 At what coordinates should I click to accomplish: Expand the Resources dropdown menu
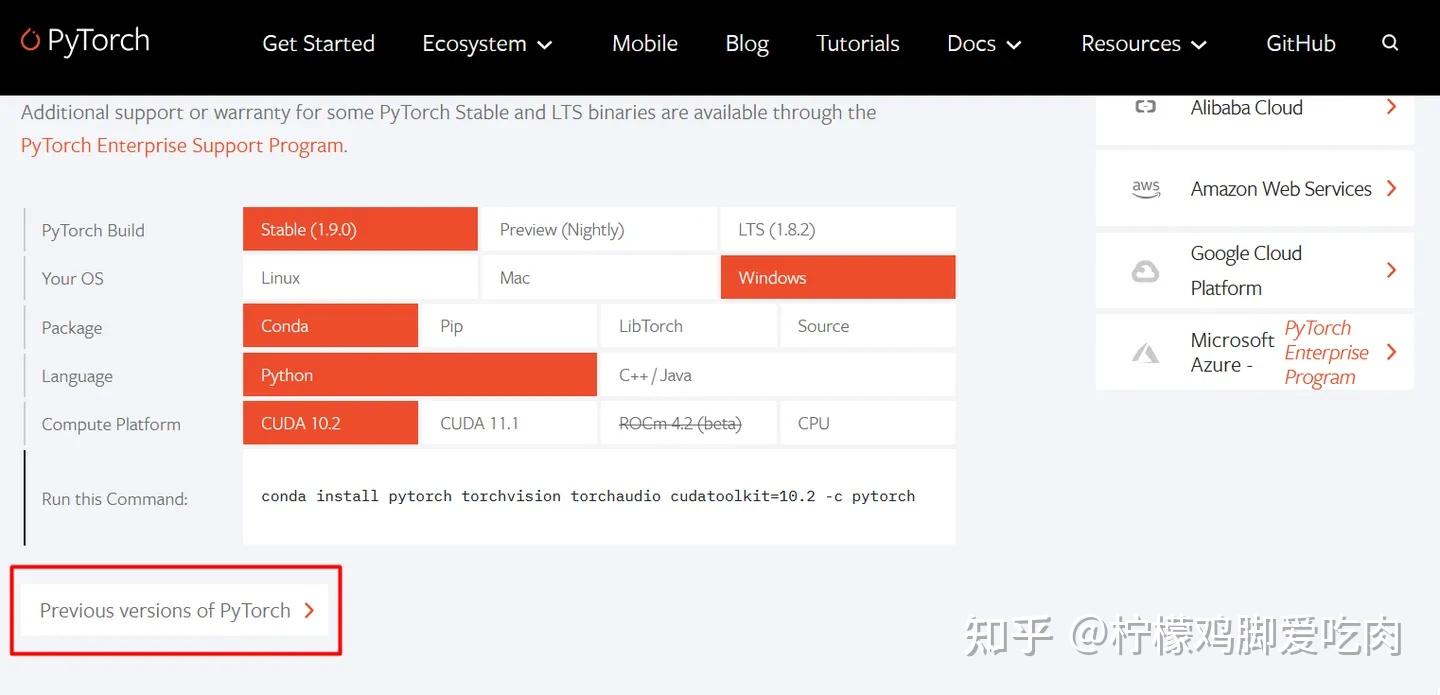point(1143,43)
